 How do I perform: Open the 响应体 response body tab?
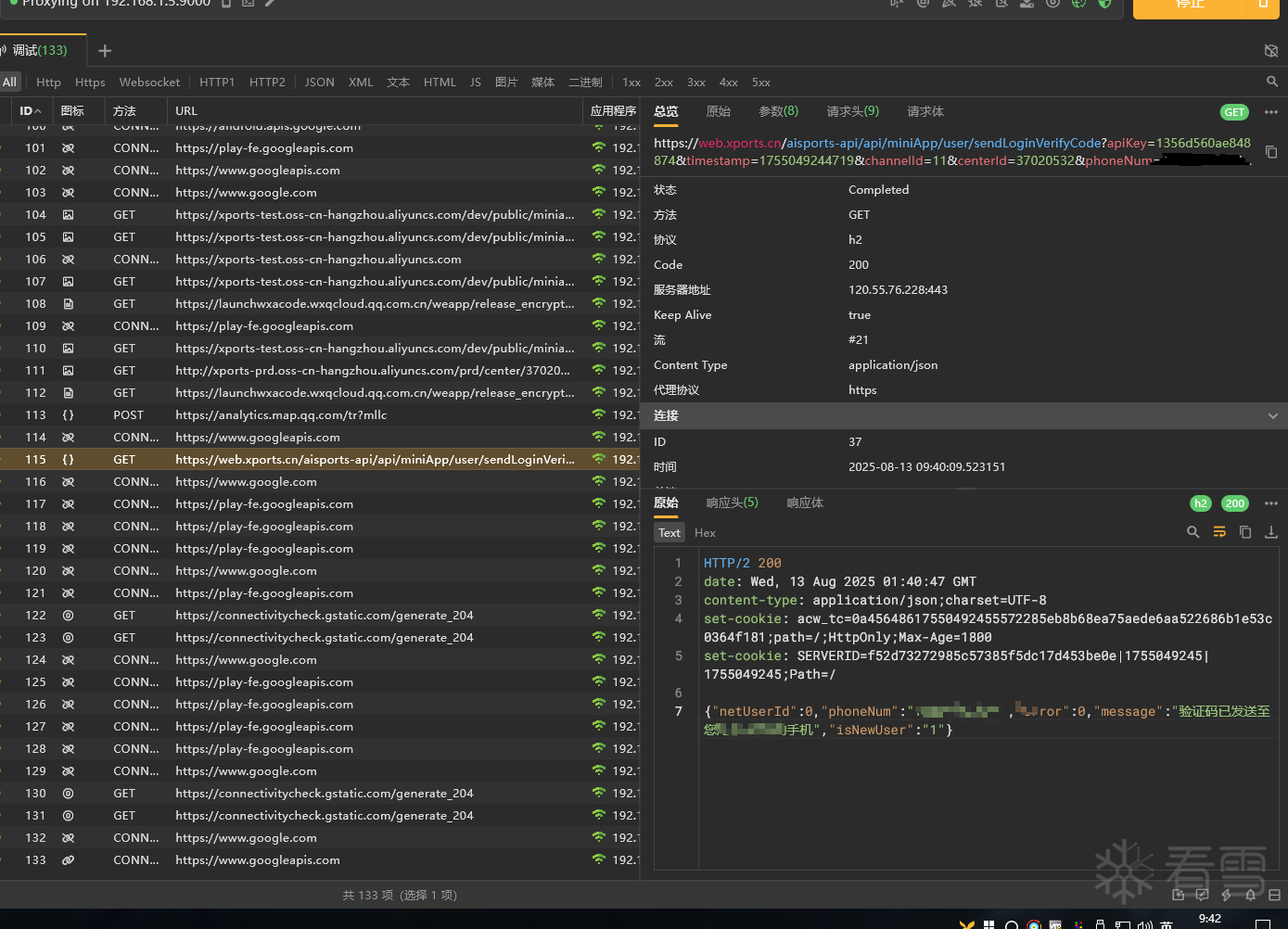pyautogui.click(x=804, y=503)
